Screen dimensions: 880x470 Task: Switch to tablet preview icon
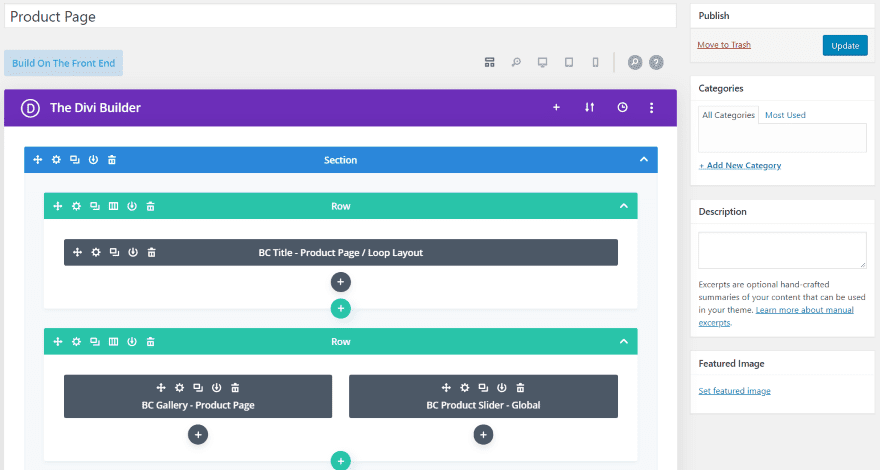coord(569,62)
